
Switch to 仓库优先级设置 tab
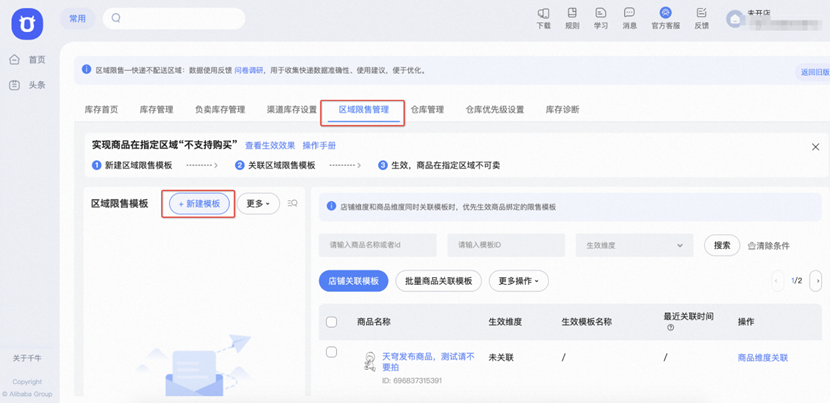[495, 110]
